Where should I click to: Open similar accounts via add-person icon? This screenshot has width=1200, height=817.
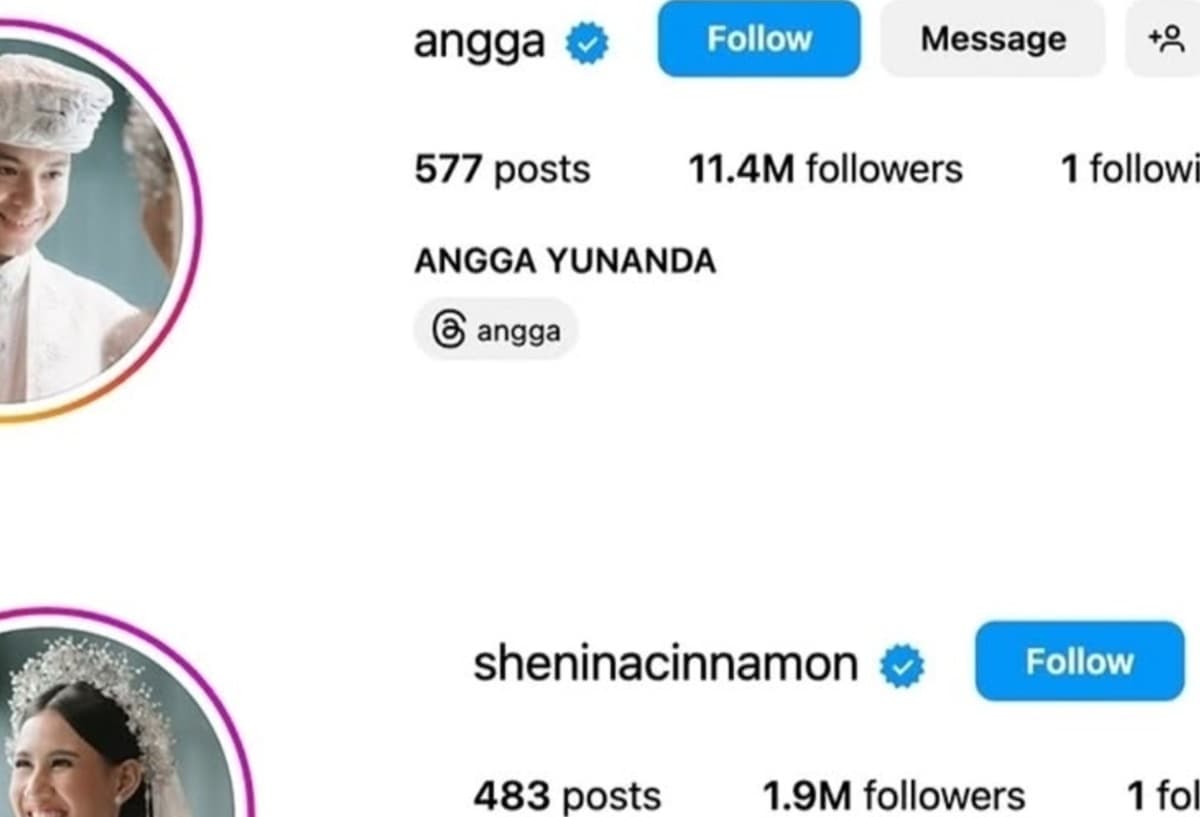point(1165,39)
